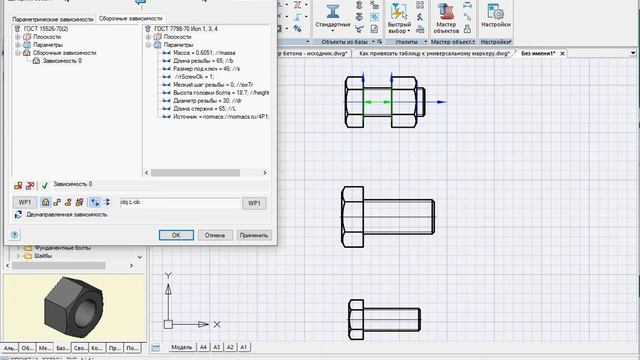Click the right WP1 button
Viewport: 640px width, 360px height.
pos(254,203)
